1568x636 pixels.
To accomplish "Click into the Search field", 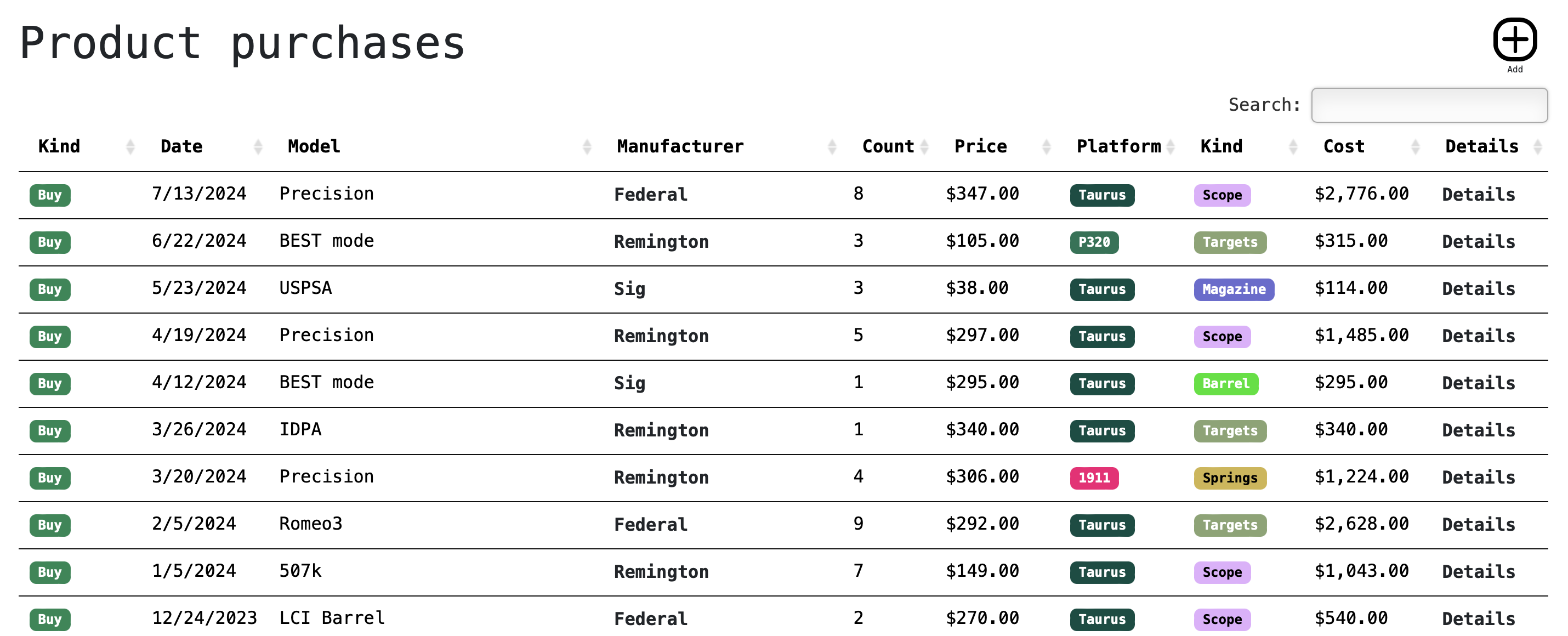I will pyautogui.click(x=1429, y=105).
